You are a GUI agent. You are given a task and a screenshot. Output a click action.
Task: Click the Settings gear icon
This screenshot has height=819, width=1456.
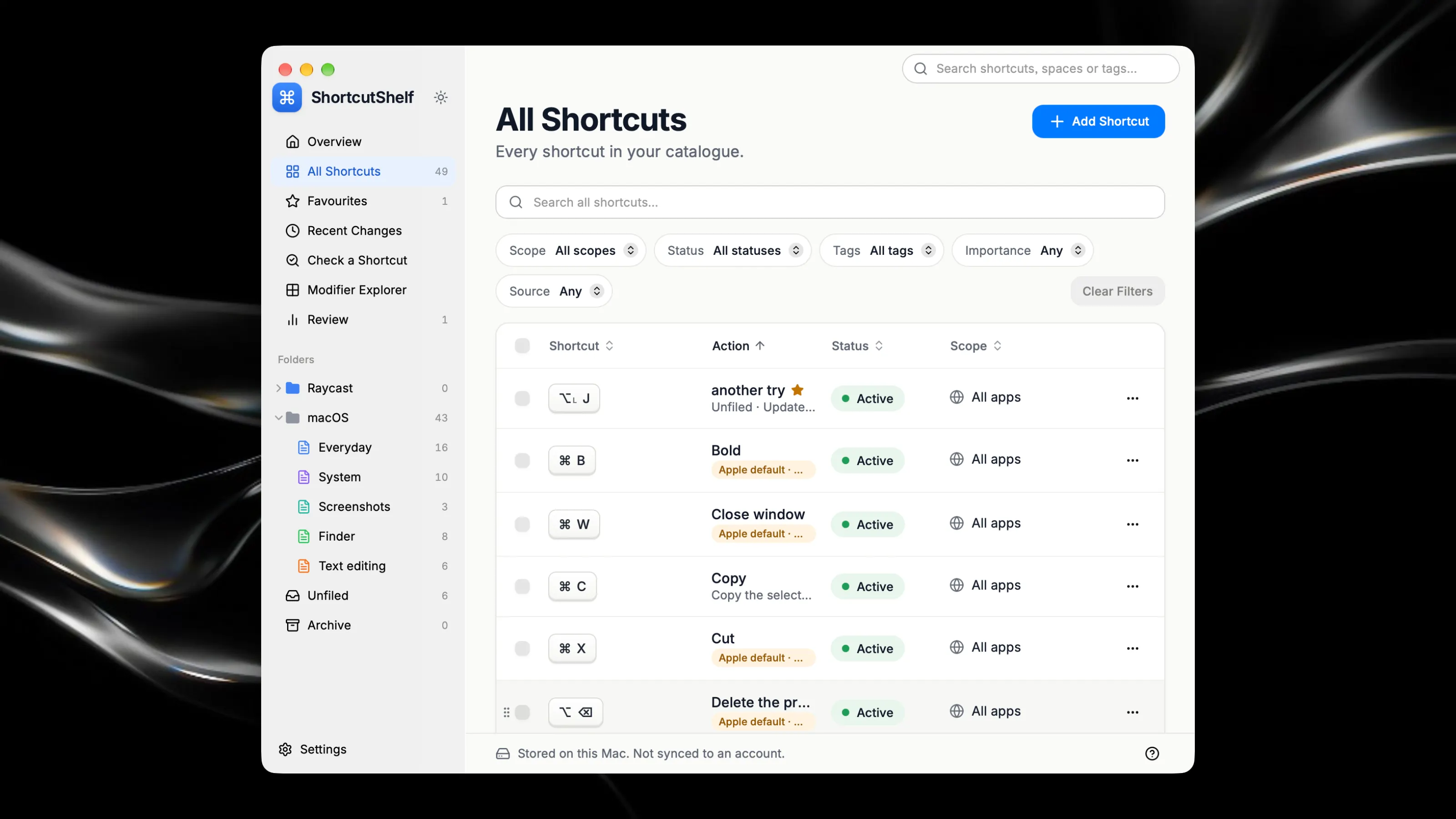click(x=285, y=749)
